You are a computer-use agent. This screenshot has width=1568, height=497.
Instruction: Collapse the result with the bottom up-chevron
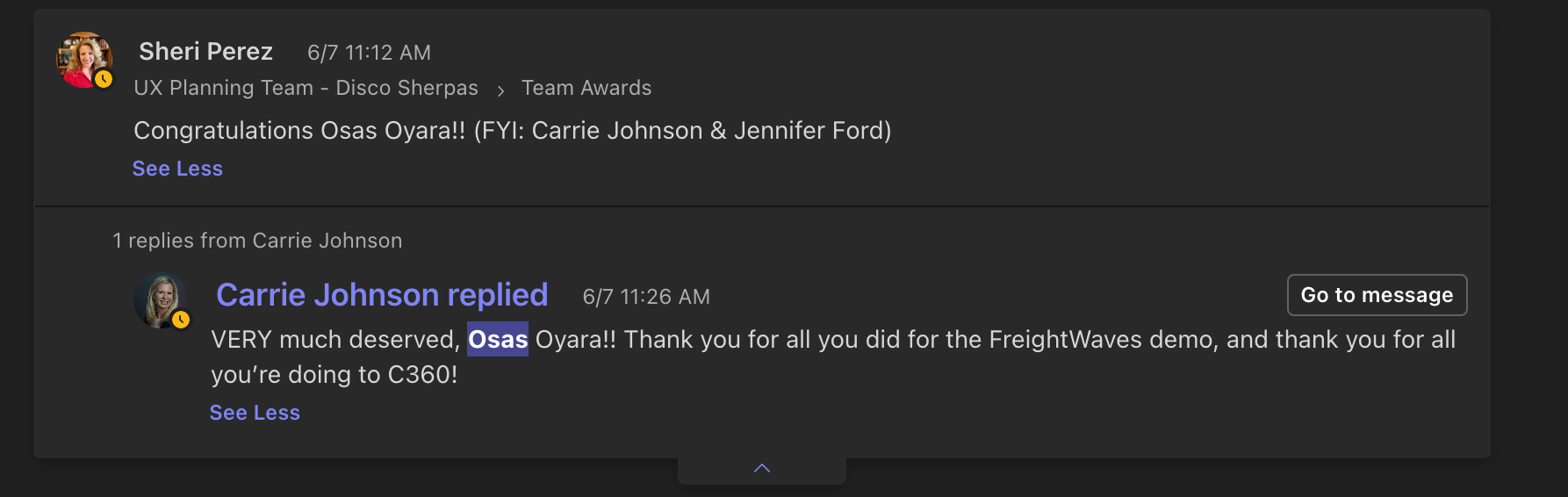click(x=762, y=469)
